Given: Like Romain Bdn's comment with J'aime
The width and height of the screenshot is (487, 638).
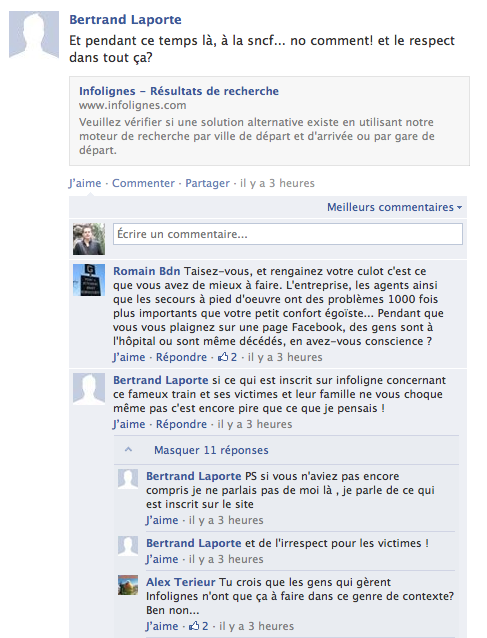Looking at the screenshot, I should [129, 357].
